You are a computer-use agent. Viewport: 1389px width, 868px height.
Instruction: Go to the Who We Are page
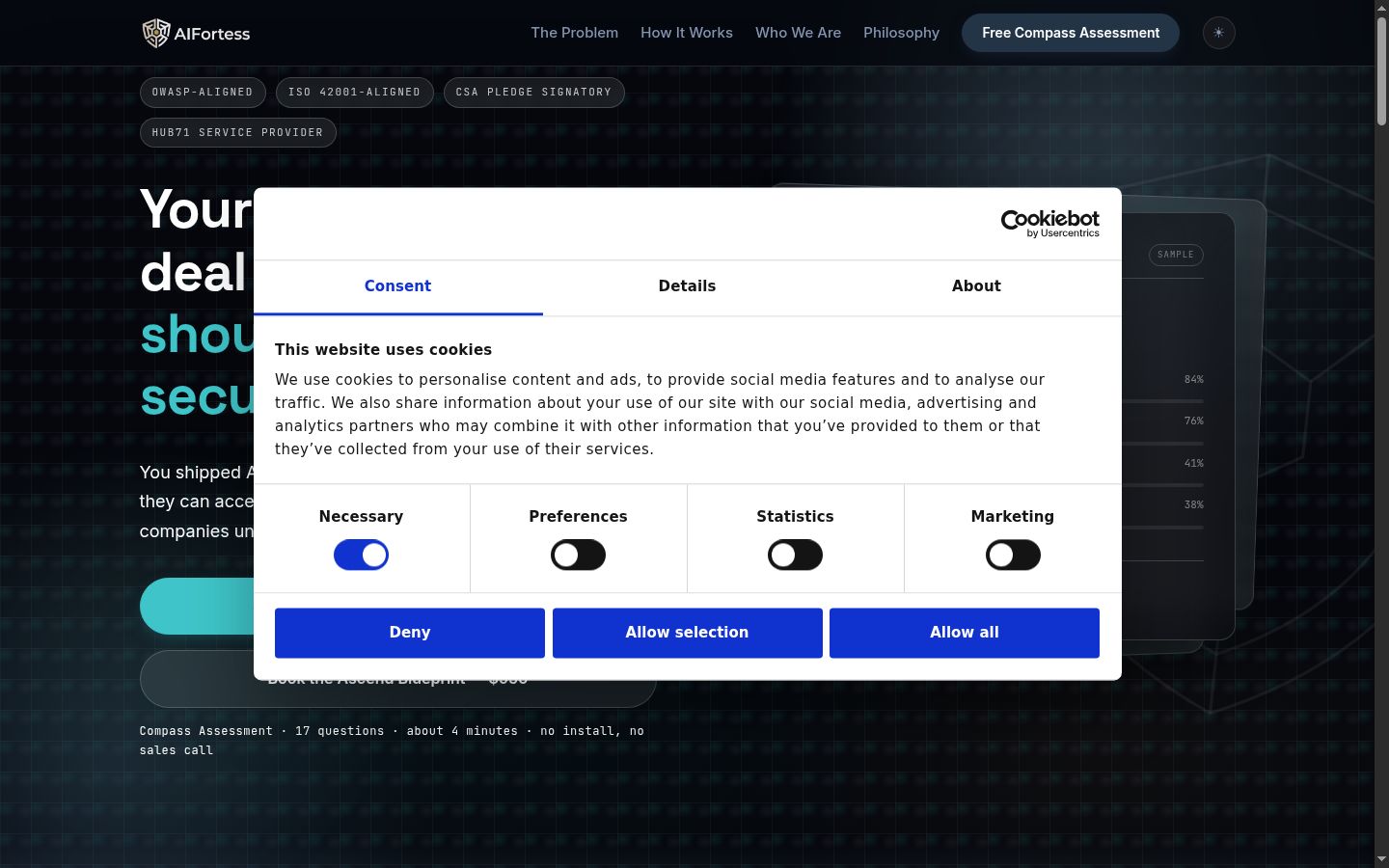(x=798, y=33)
